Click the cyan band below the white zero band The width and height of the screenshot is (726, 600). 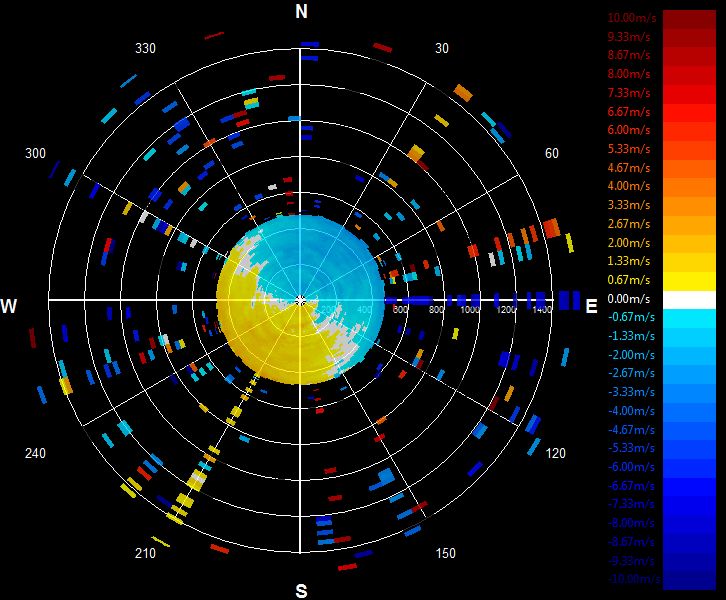[689, 316]
